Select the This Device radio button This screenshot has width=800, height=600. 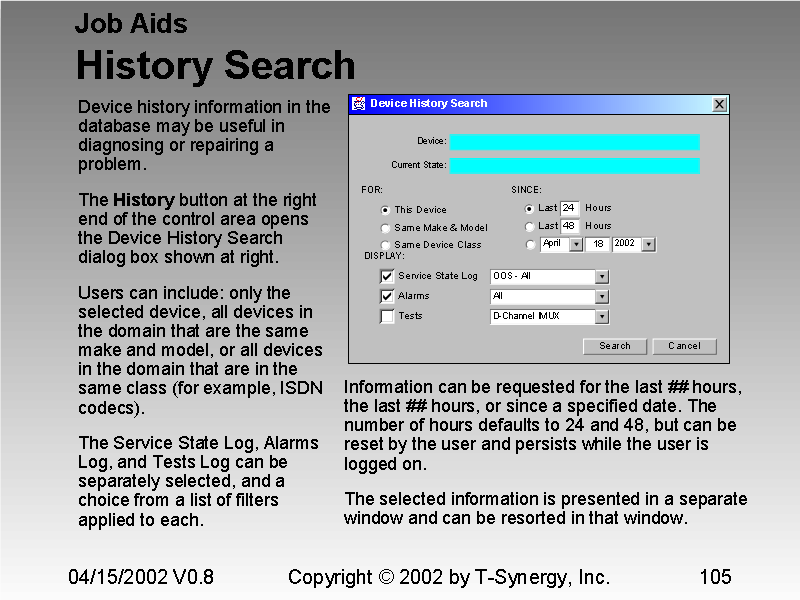384,208
